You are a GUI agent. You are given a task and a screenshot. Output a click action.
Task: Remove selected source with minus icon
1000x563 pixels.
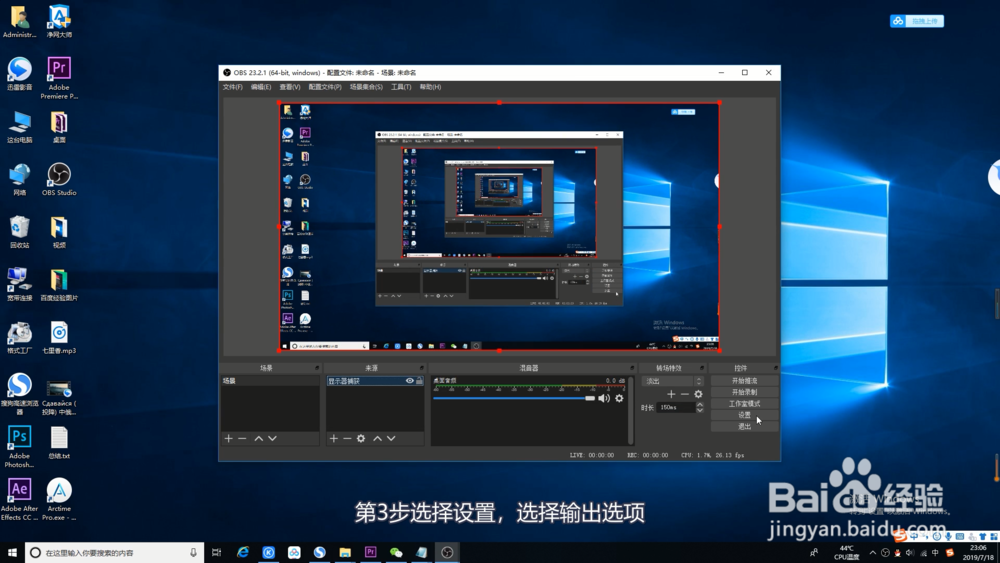[347, 439]
